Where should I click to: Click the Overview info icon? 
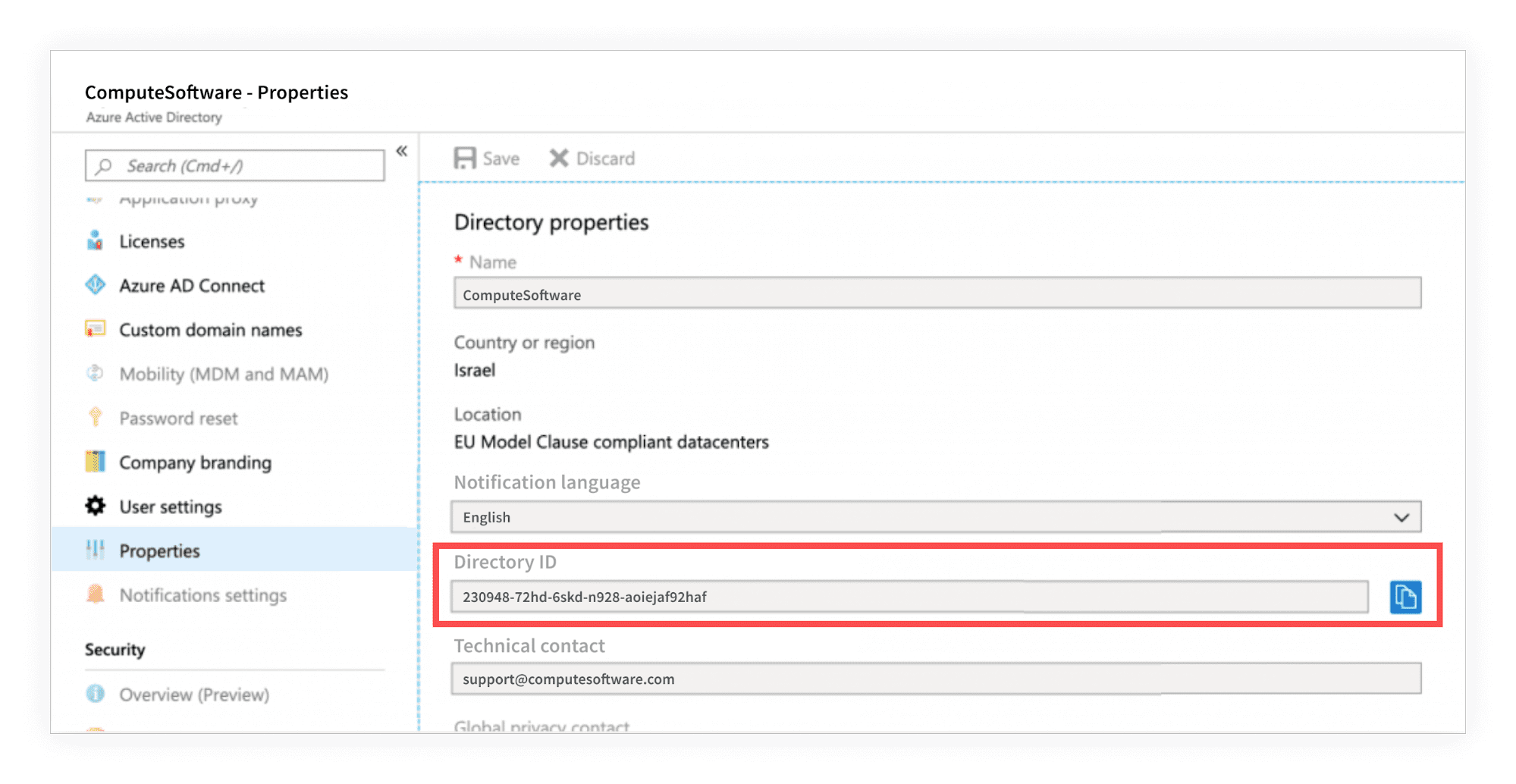pos(95,694)
